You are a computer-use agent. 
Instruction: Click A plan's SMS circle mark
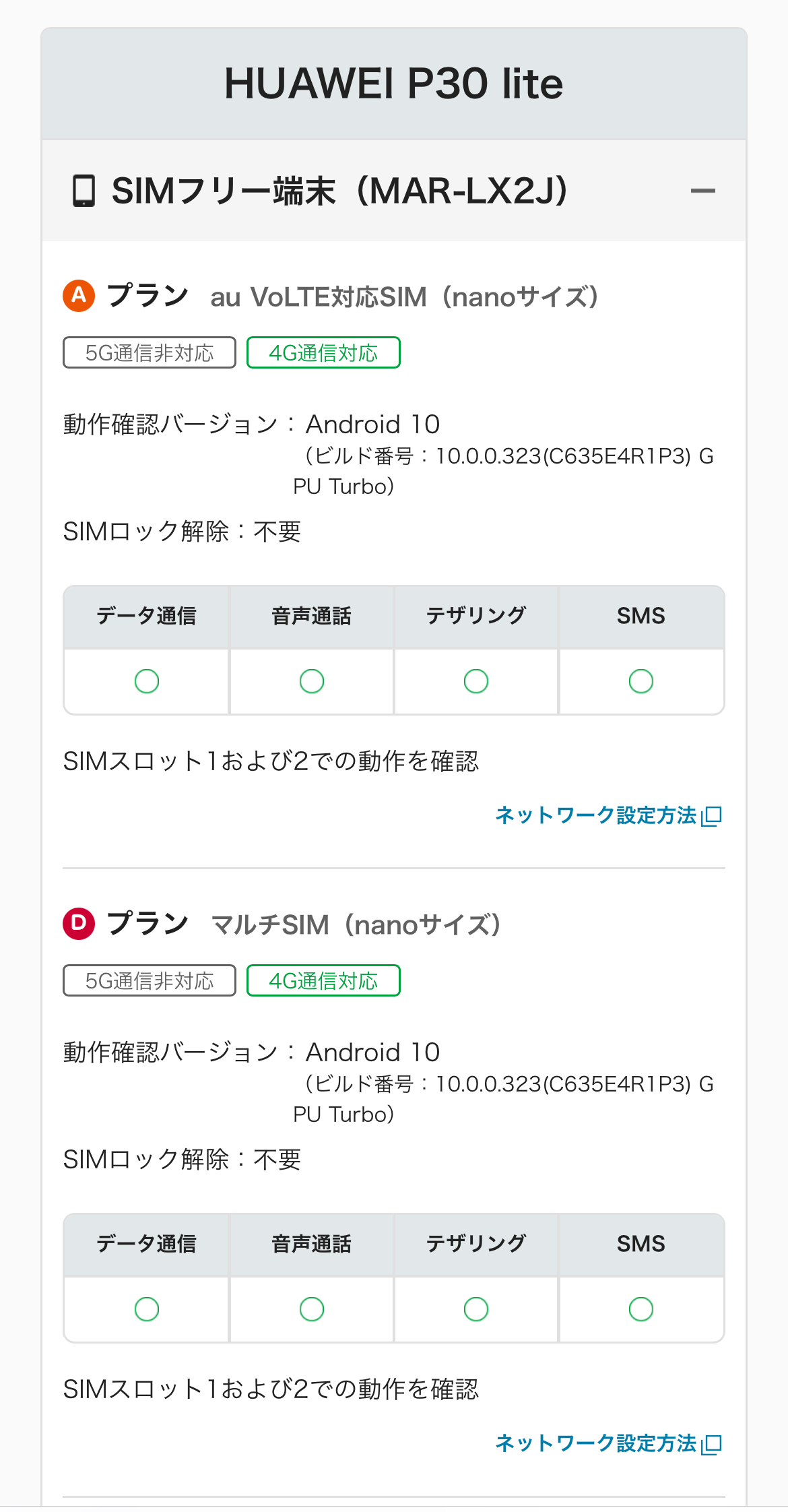641,681
